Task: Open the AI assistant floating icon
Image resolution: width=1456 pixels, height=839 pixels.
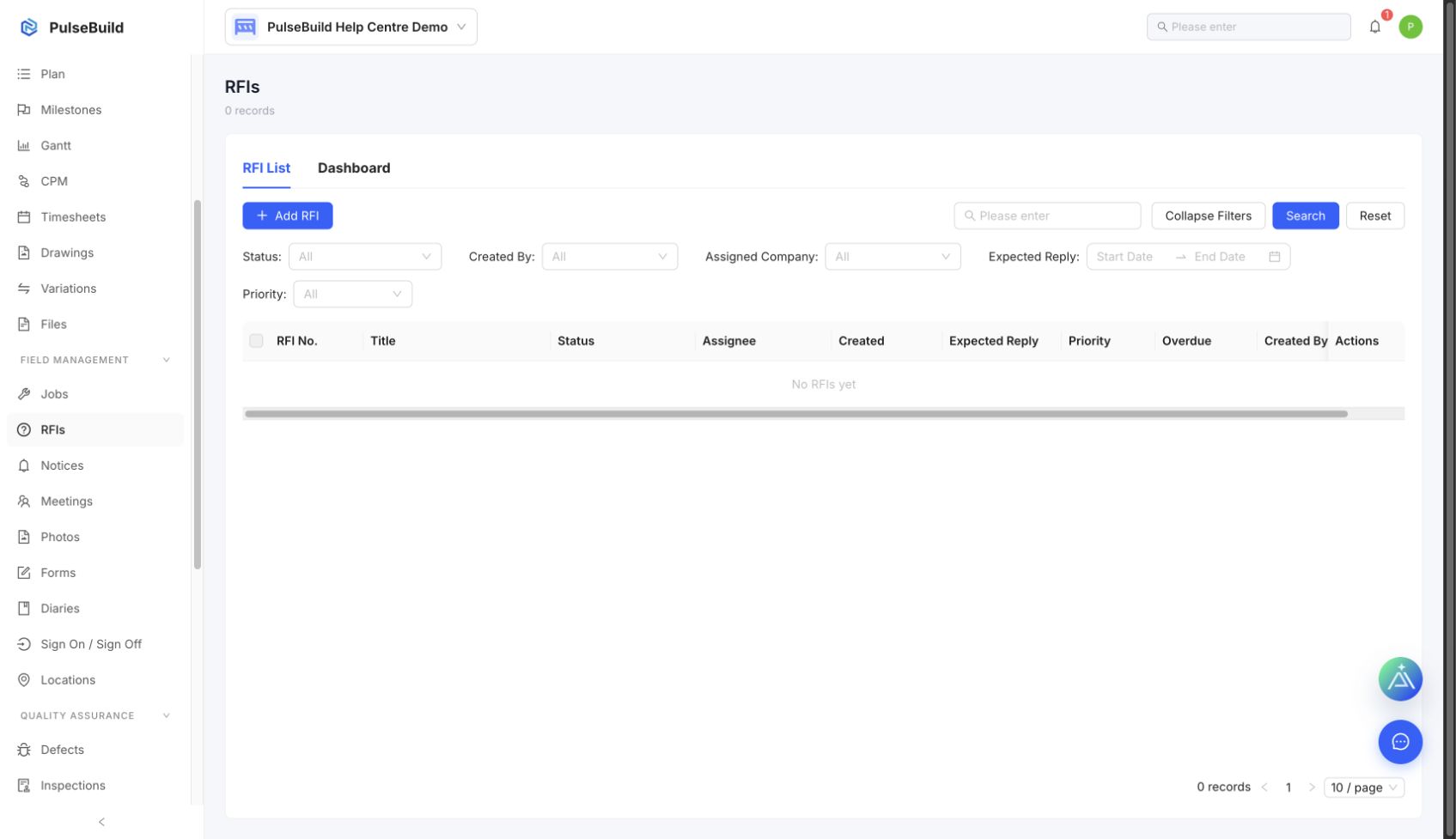Action: pos(1399,679)
